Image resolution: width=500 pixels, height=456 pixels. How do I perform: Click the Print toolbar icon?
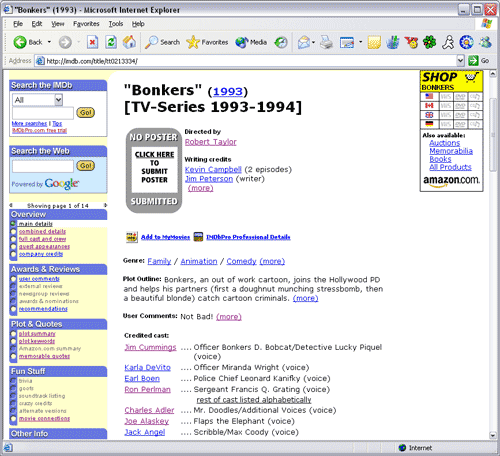point(326,42)
